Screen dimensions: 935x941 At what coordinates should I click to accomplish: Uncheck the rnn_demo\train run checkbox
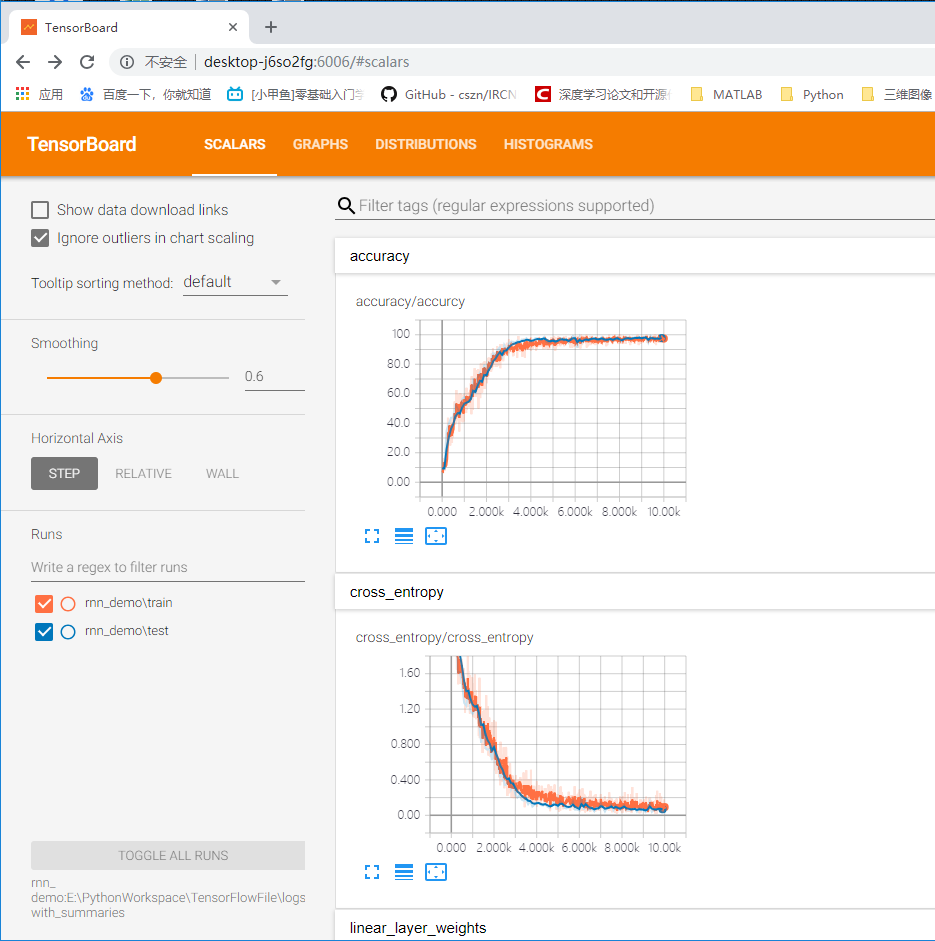click(x=44, y=604)
